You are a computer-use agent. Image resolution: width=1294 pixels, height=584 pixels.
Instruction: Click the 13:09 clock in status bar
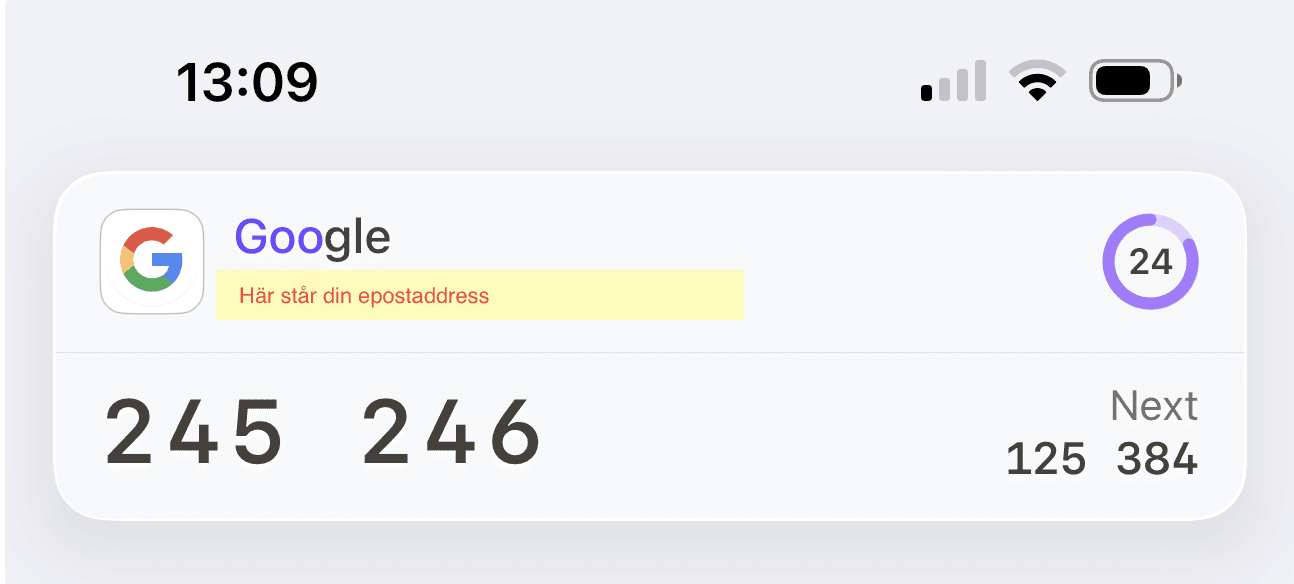[x=247, y=82]
